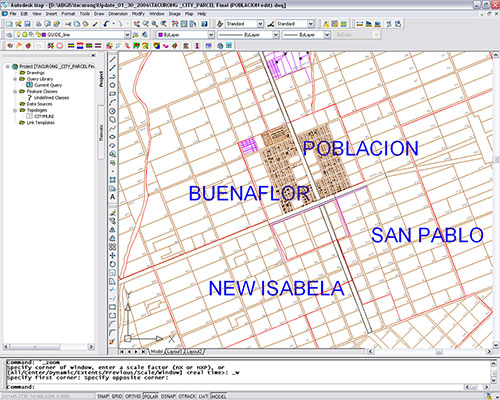Open the ByLayer lineweight dropdown
Image resolution: width=500 pixels, height=400 pixels.
[x=327, y=35]
